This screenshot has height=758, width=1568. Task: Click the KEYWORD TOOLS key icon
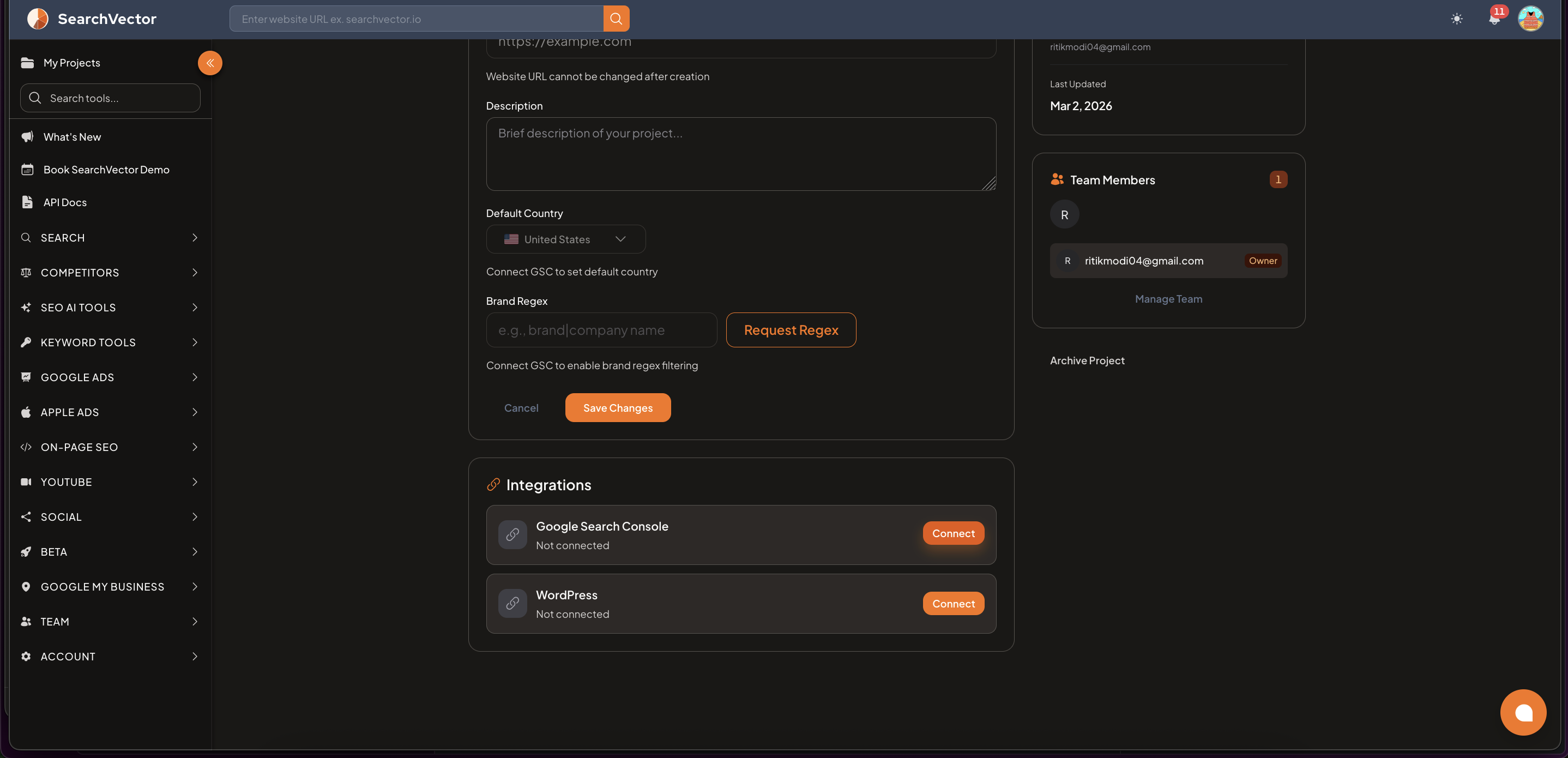pyautogui.click(x=26, y=342)
